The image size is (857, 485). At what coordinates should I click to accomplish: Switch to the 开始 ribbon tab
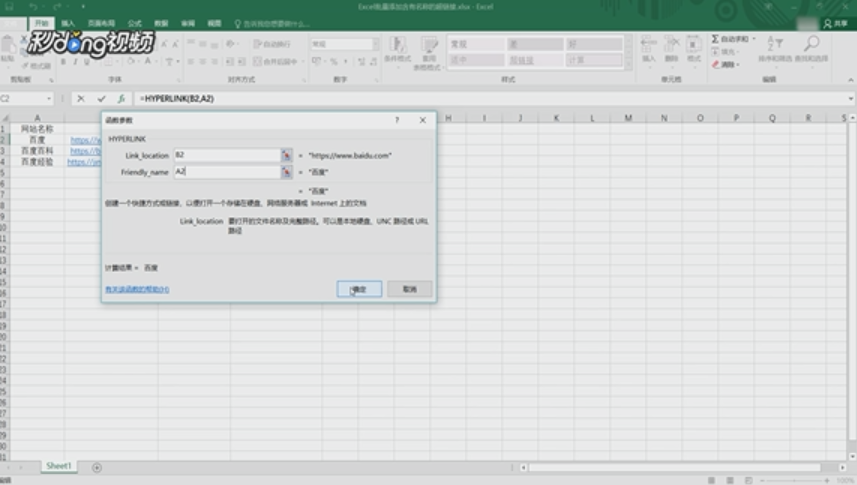(x=42, y=24)
